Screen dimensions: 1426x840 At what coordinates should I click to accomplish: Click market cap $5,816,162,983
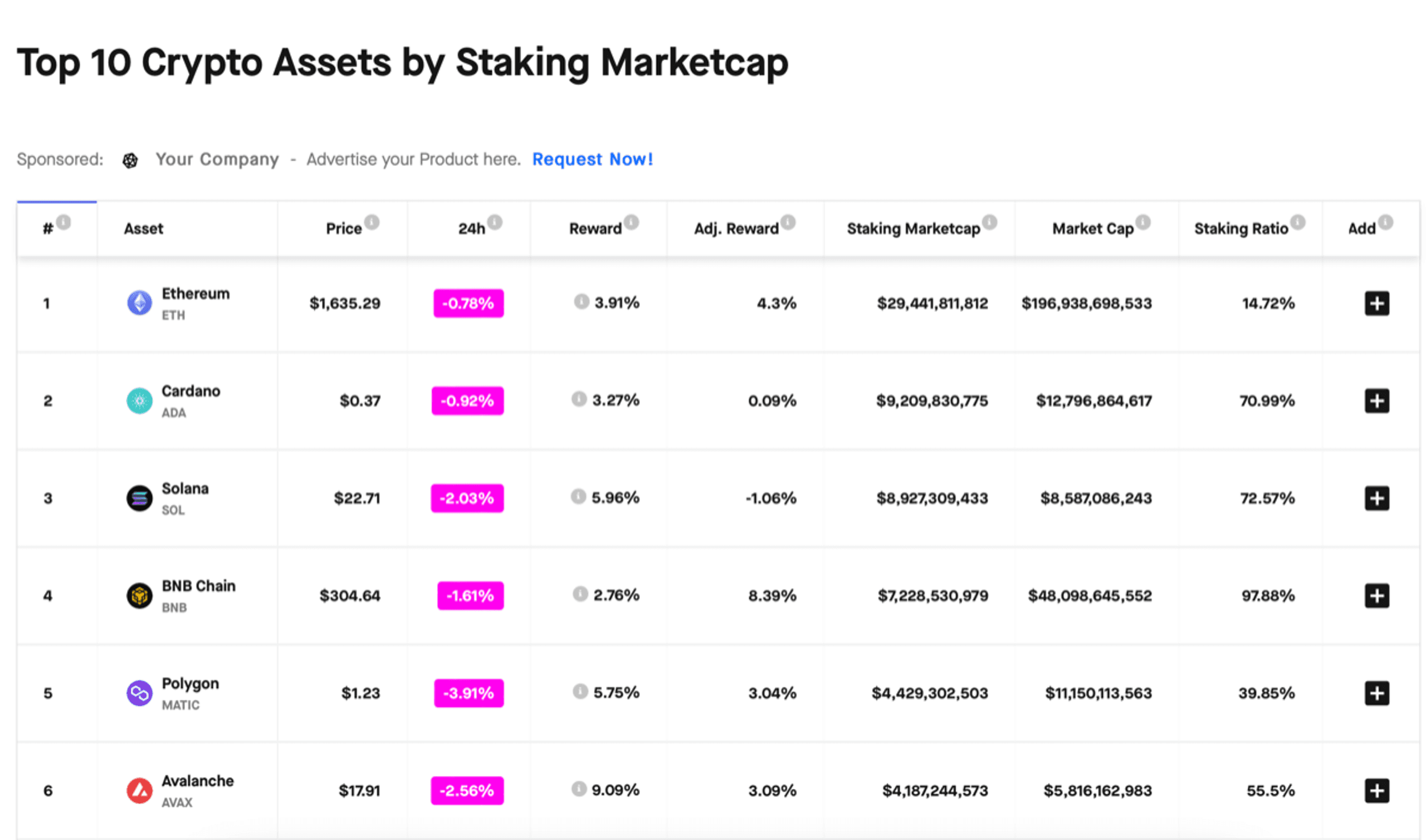[x=1098, y=790]
